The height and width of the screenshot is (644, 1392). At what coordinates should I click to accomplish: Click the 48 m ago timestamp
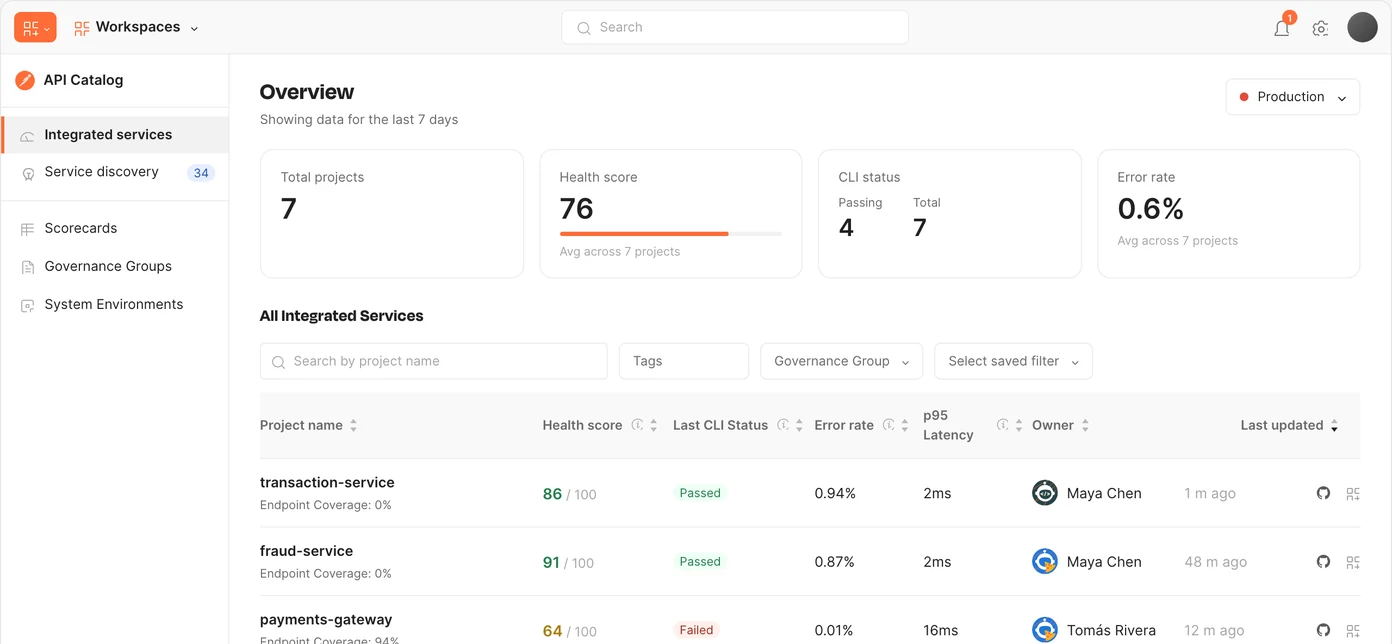1215,562
